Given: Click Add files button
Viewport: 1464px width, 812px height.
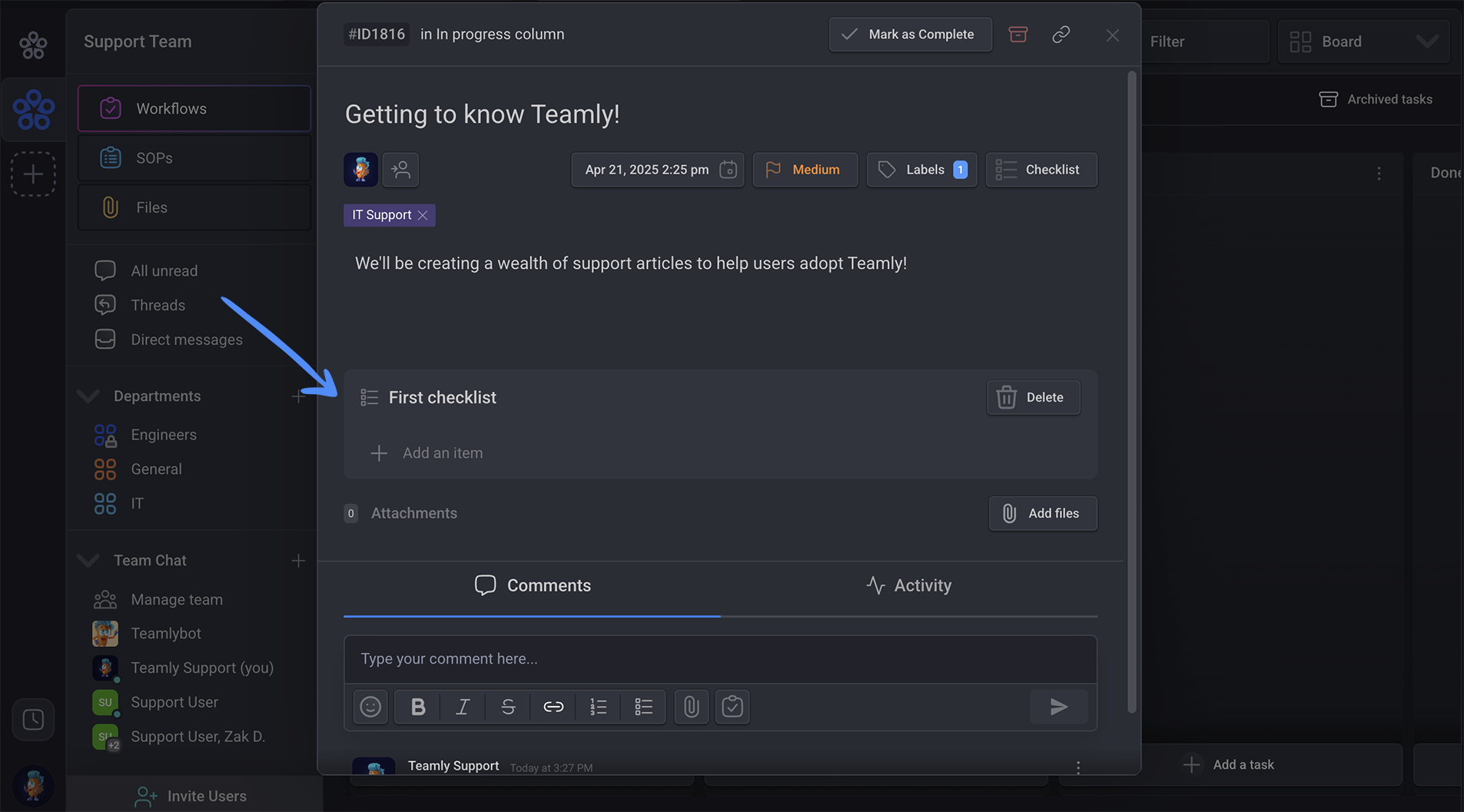Looking at the screenshot, I should (1043, 513).
